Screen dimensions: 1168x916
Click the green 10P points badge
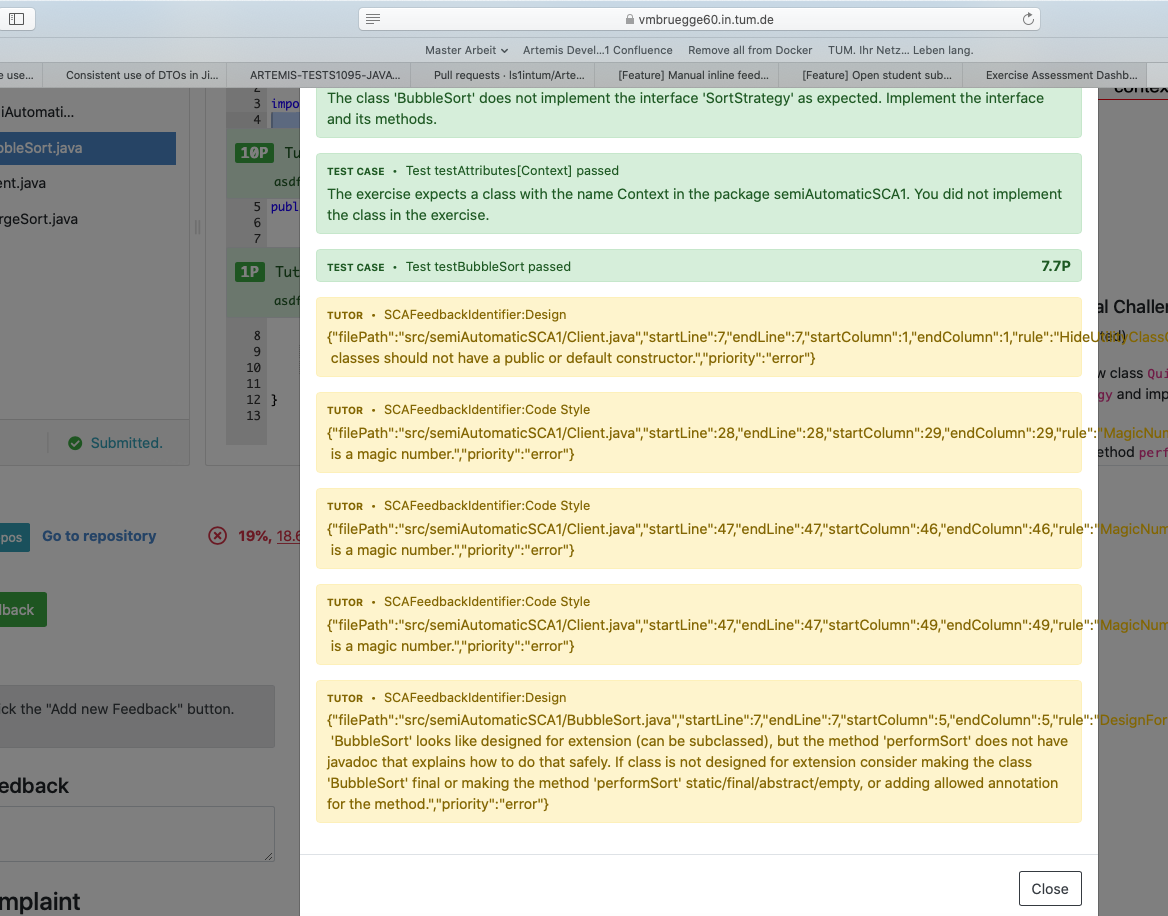click(253, 152)
